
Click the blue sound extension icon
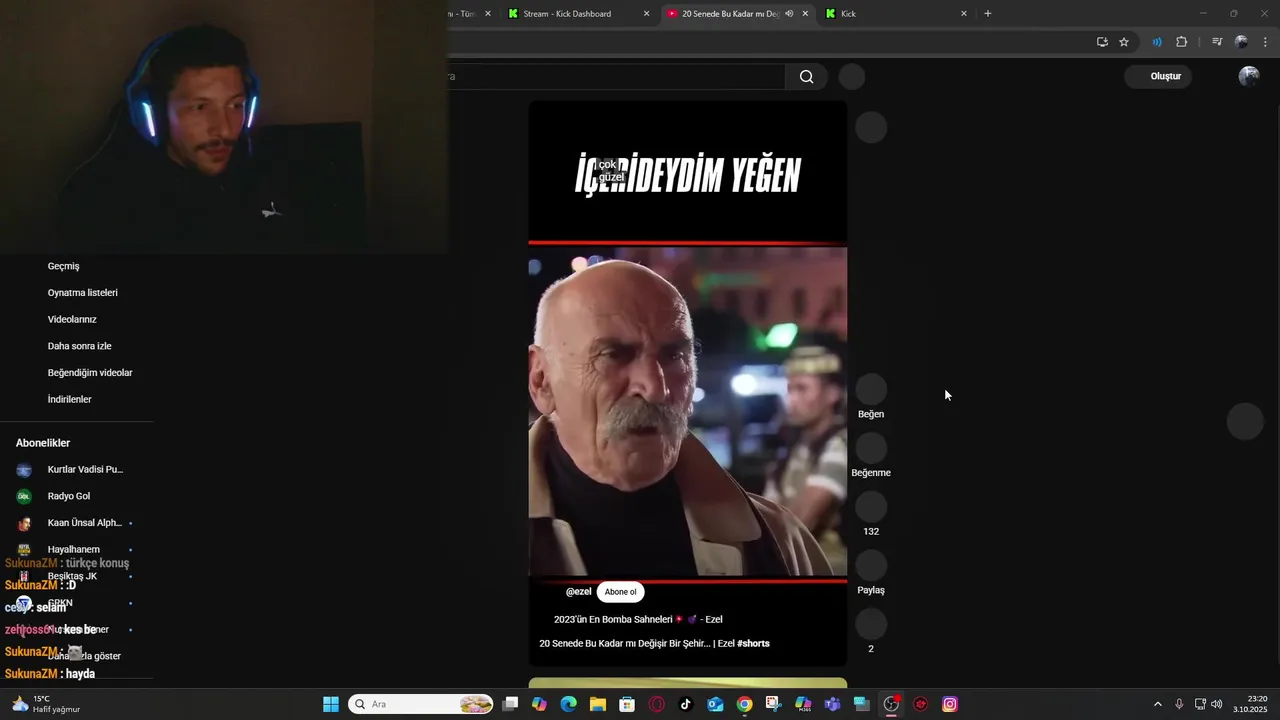coord(1157,42)
